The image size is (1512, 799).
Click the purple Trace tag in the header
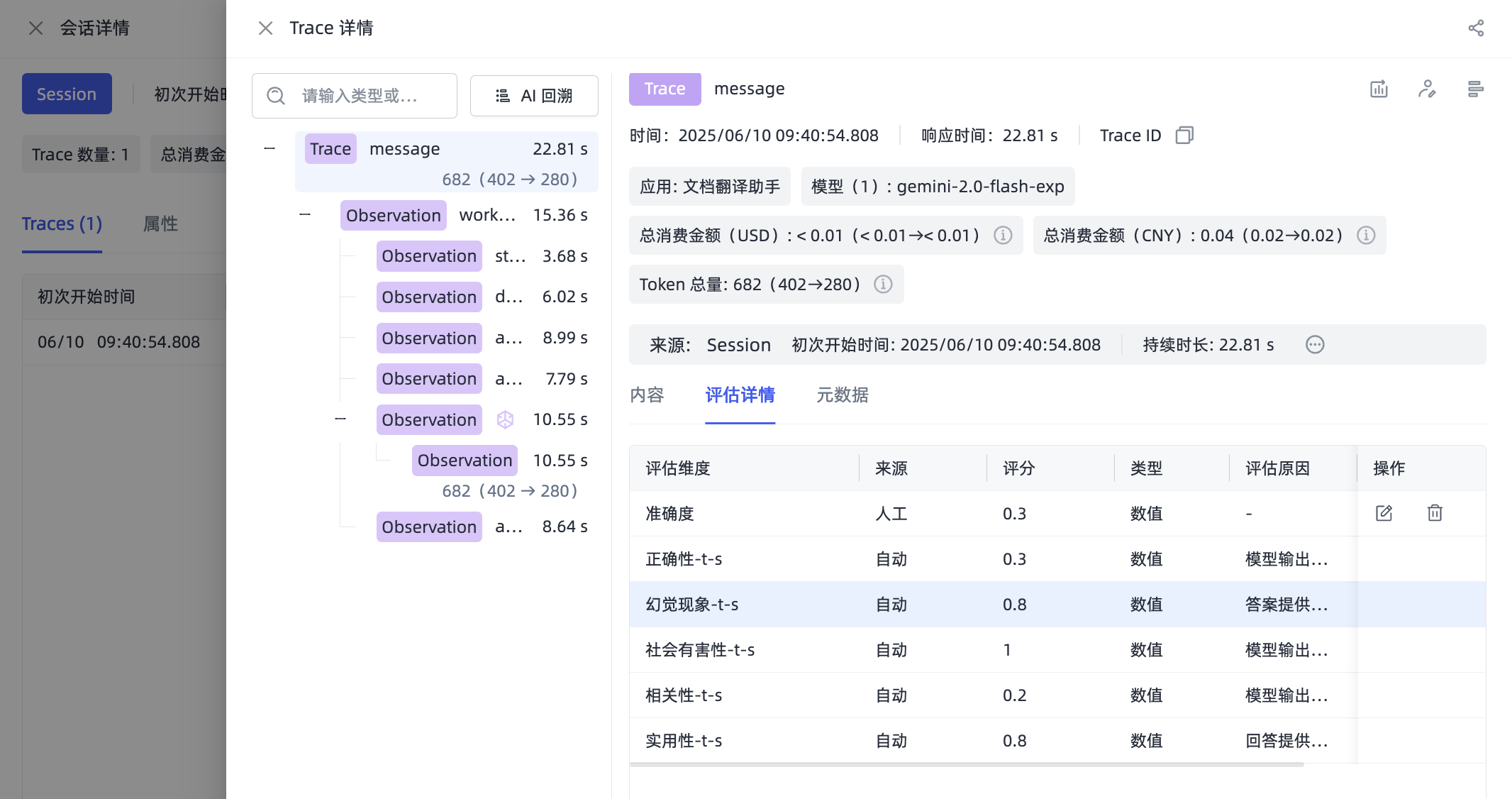665,89
